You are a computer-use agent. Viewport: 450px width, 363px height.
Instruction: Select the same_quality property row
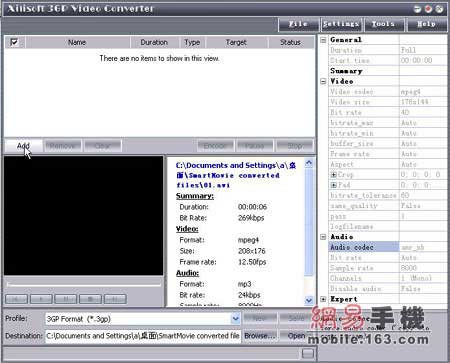(x=388, y=205)
